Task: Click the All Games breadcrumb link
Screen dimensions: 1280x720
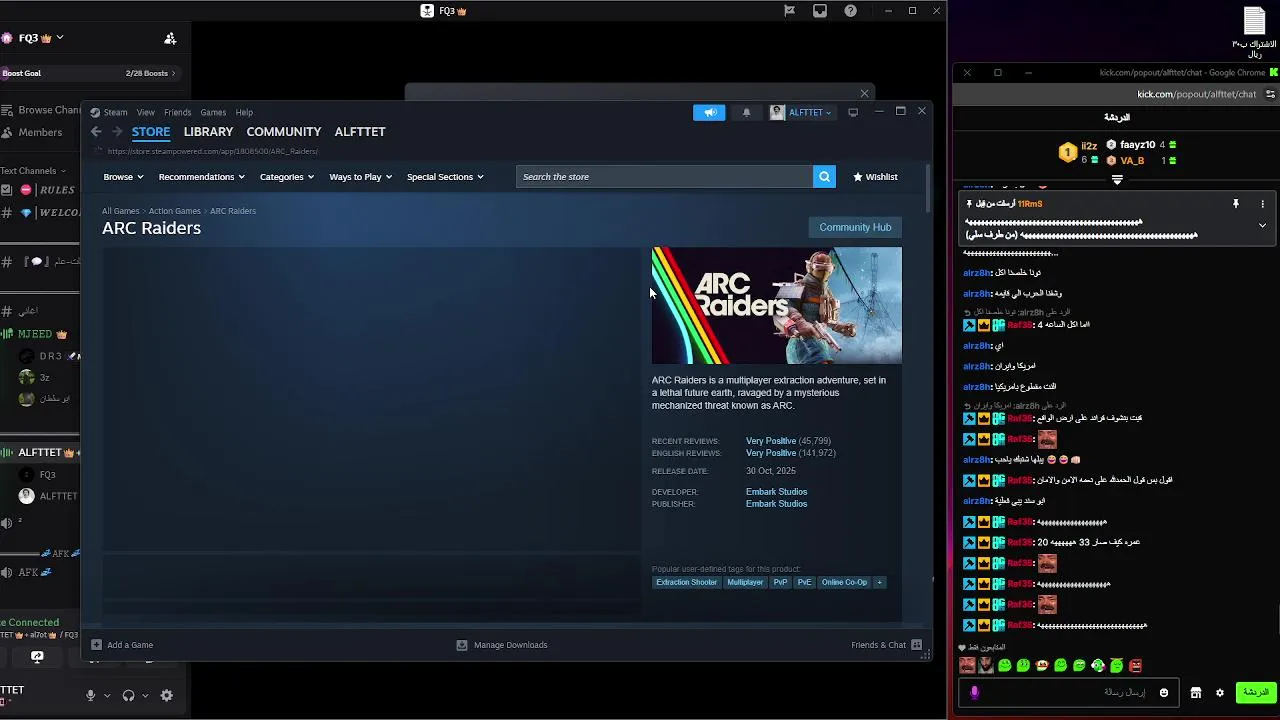Action: point(120,211)
